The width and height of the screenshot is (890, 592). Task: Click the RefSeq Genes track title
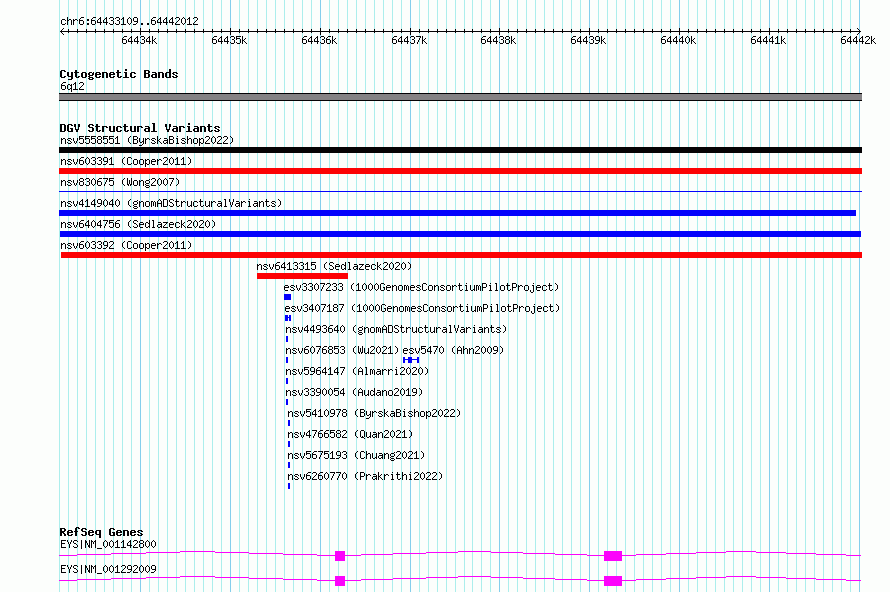[x=102, y=532]
